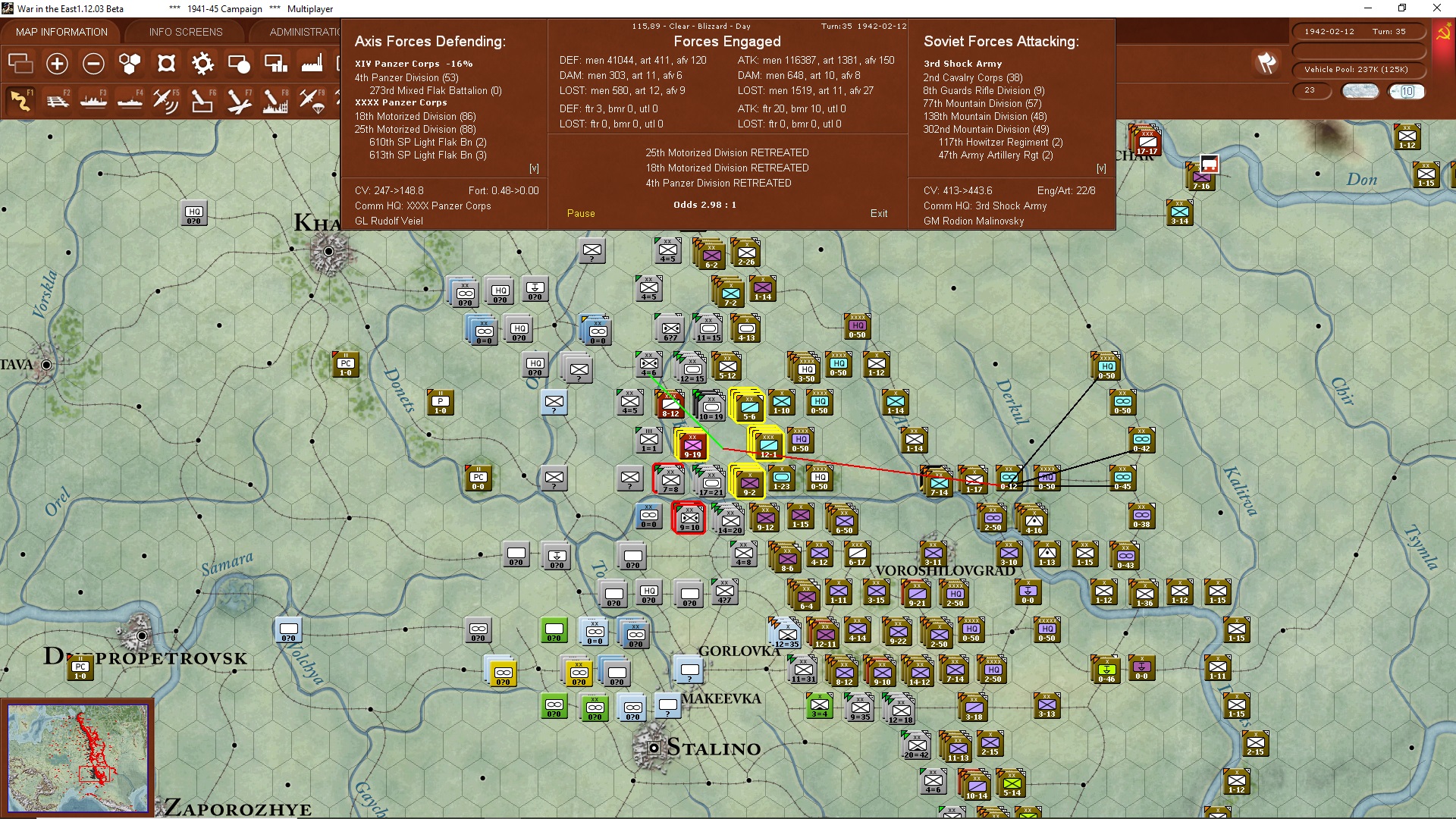Click the square bracket frame toolbar icon

(166, 64)
